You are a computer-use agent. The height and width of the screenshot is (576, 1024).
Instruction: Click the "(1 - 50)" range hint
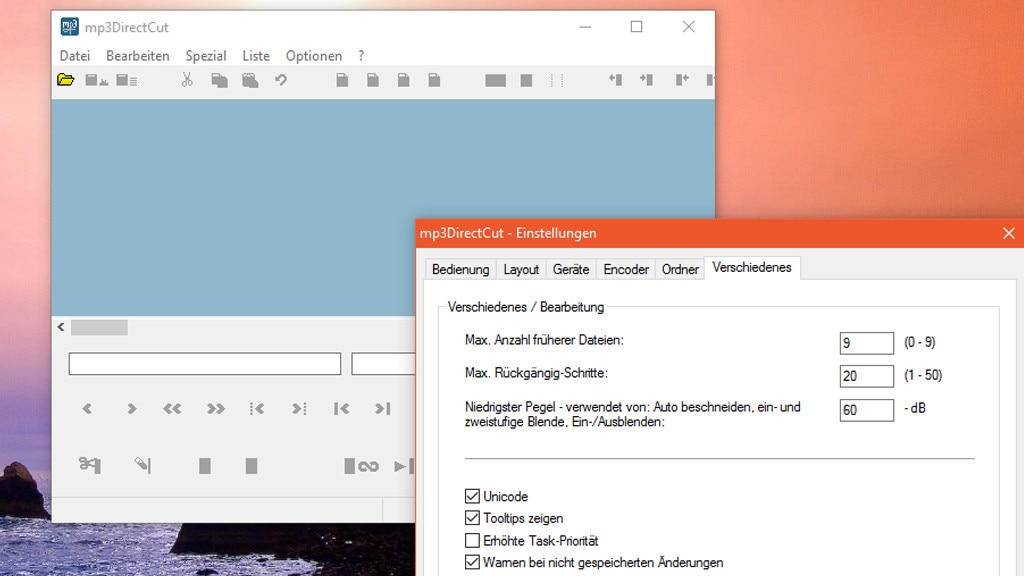(923, 375)
